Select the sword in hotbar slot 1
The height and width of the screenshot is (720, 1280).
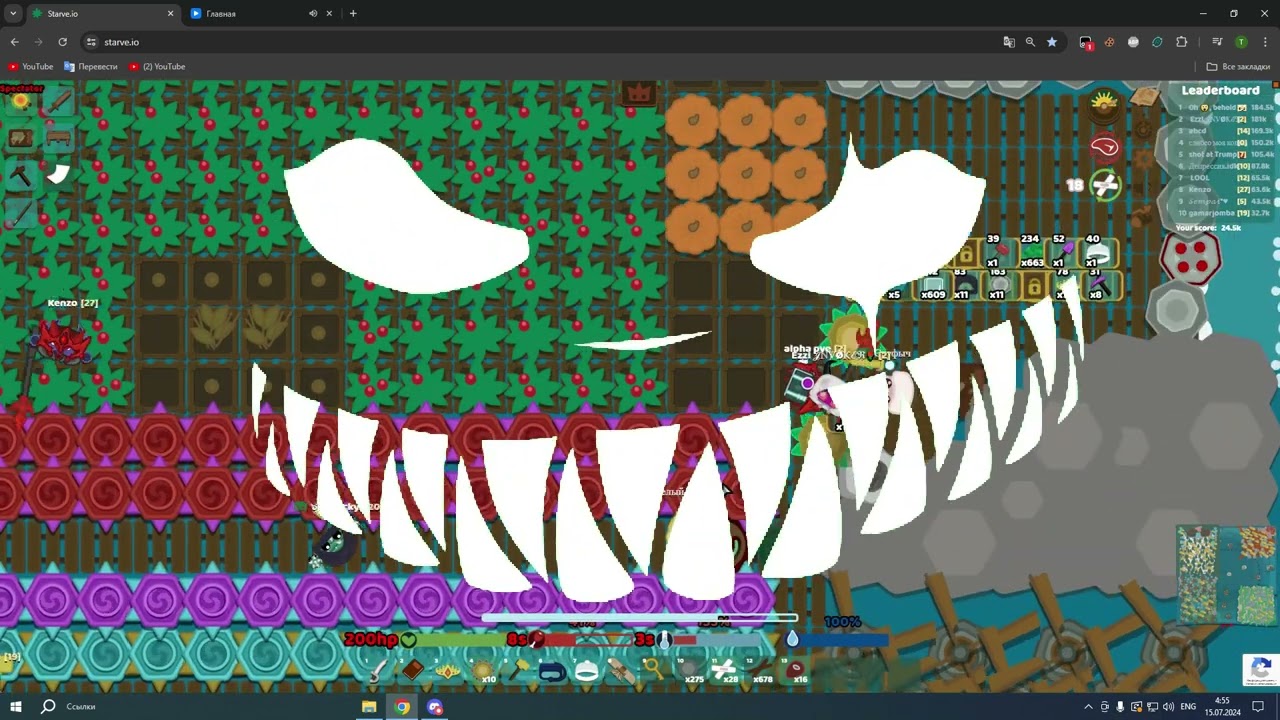[x=379, y=669]
